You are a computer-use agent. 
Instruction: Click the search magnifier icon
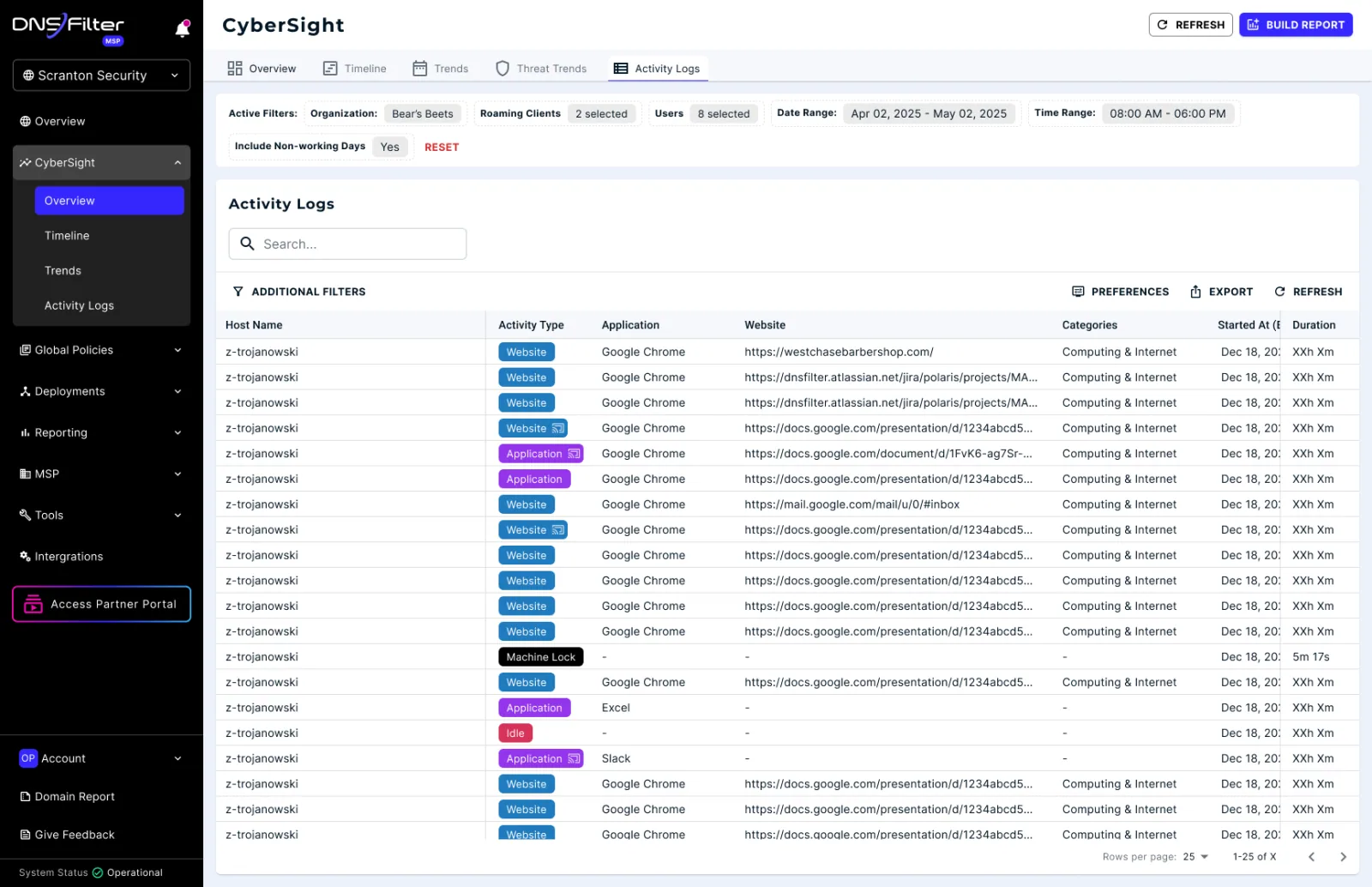point(248,244)
